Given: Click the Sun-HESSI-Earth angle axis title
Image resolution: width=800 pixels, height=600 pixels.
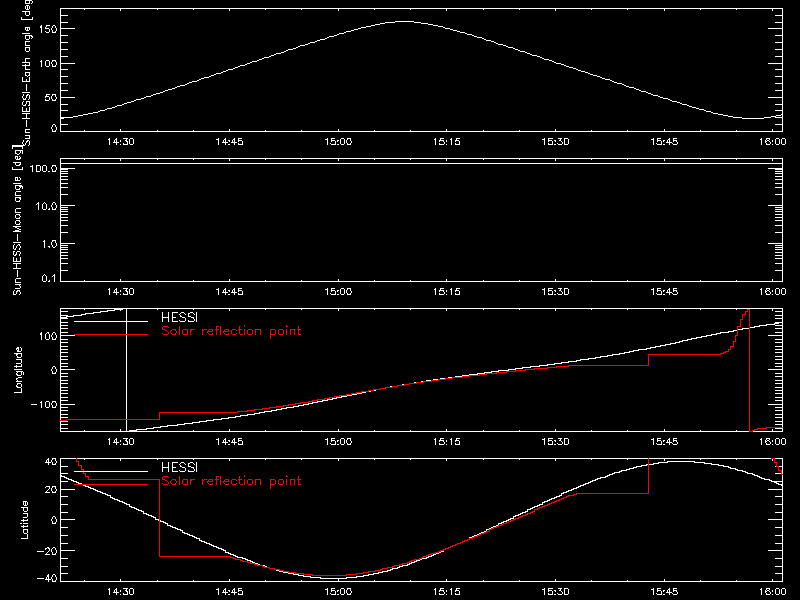Looking at the screenshot, I should tap(27, 72).
